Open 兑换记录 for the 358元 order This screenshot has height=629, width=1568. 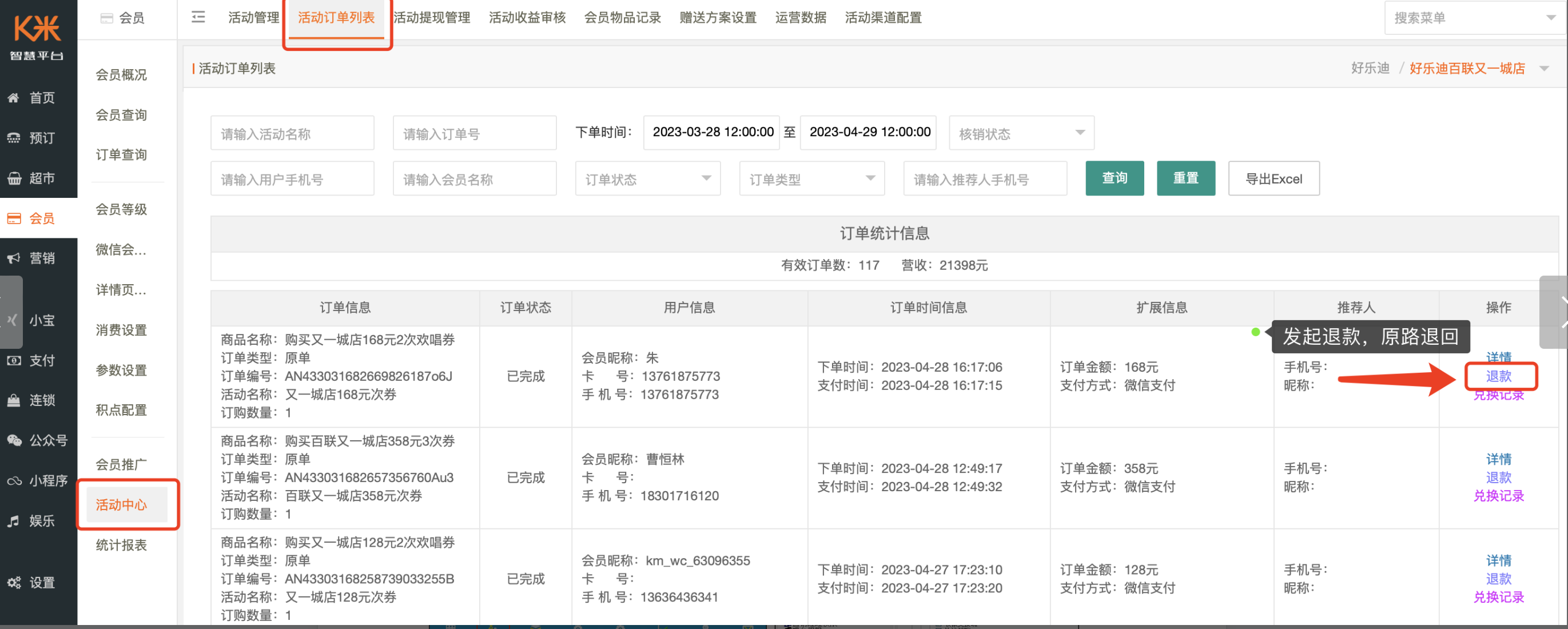(1498, 496)
